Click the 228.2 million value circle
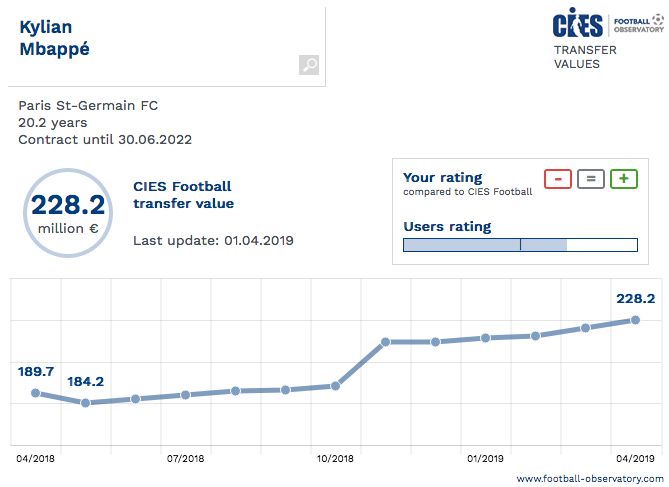 [67, 211]
